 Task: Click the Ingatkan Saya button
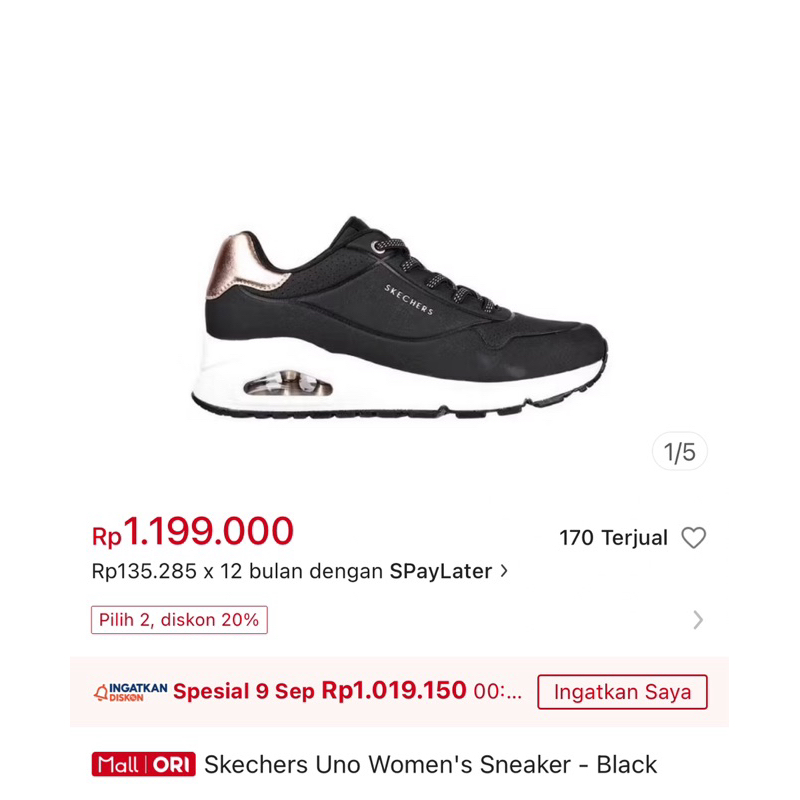(622, 692)
